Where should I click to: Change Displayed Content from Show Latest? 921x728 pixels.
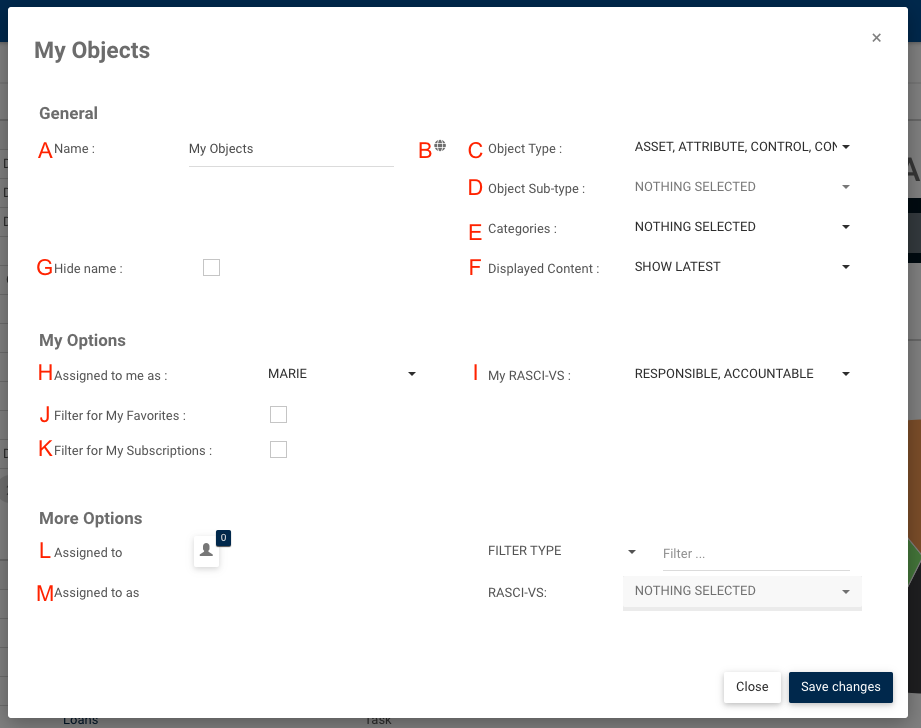(742, 267)
